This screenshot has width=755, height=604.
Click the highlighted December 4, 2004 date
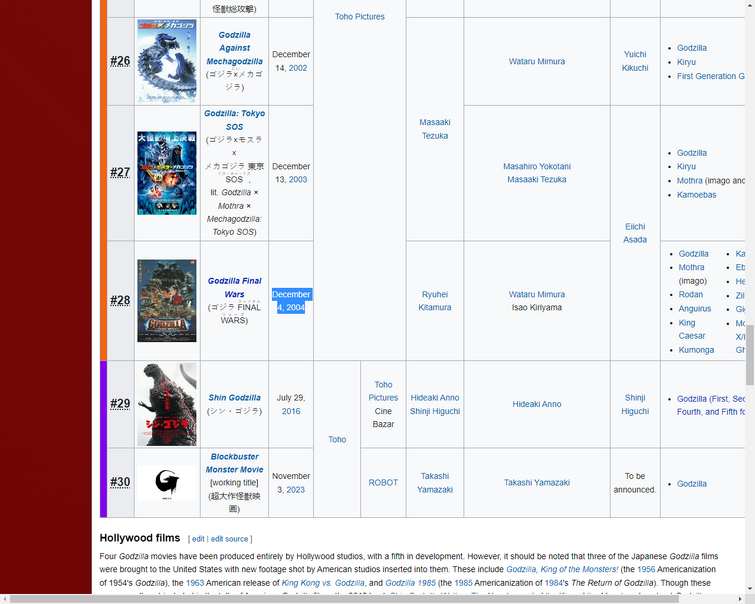point(291,301)
